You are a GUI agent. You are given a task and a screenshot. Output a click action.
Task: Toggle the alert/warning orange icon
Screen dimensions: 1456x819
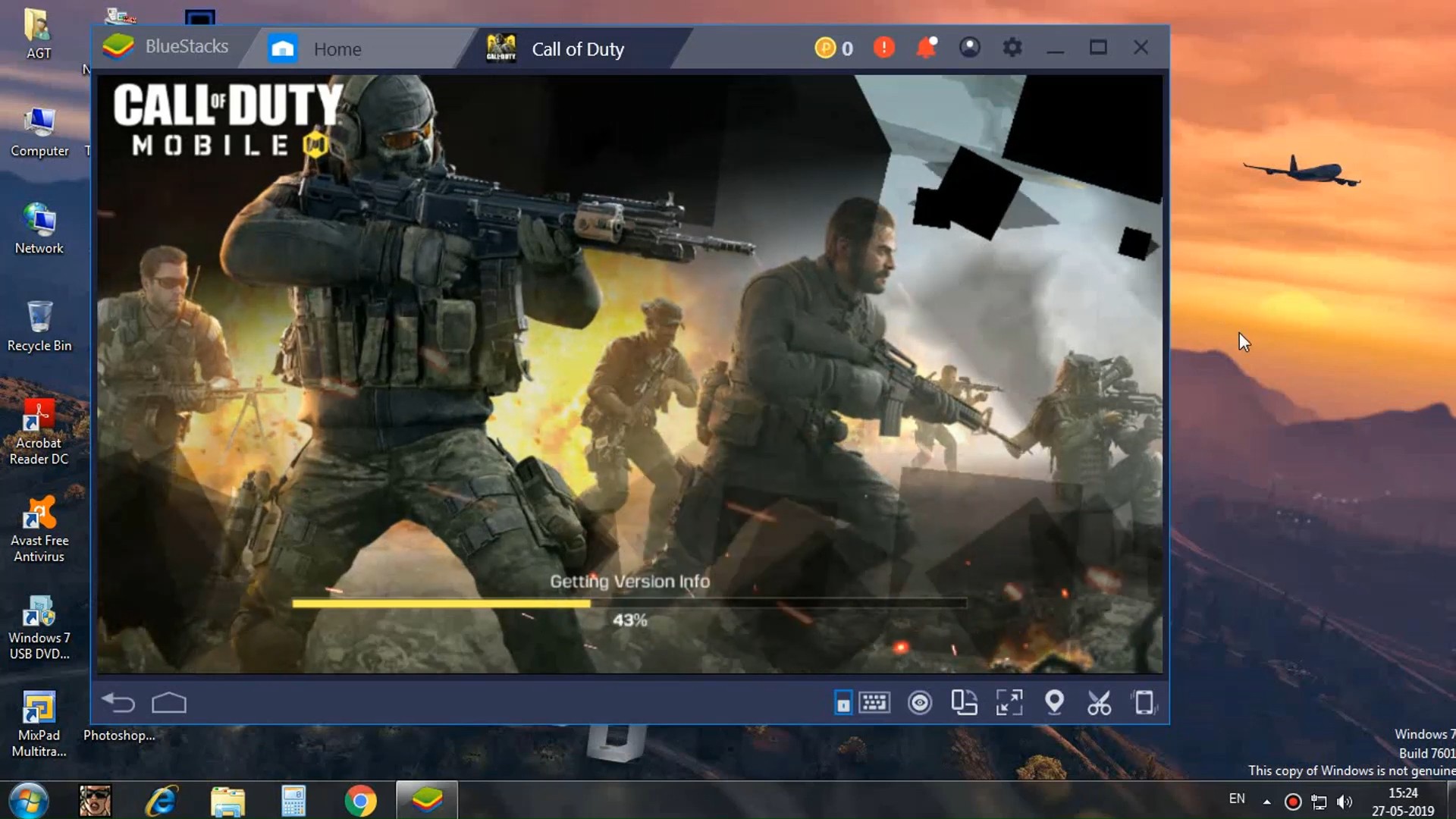884,48
